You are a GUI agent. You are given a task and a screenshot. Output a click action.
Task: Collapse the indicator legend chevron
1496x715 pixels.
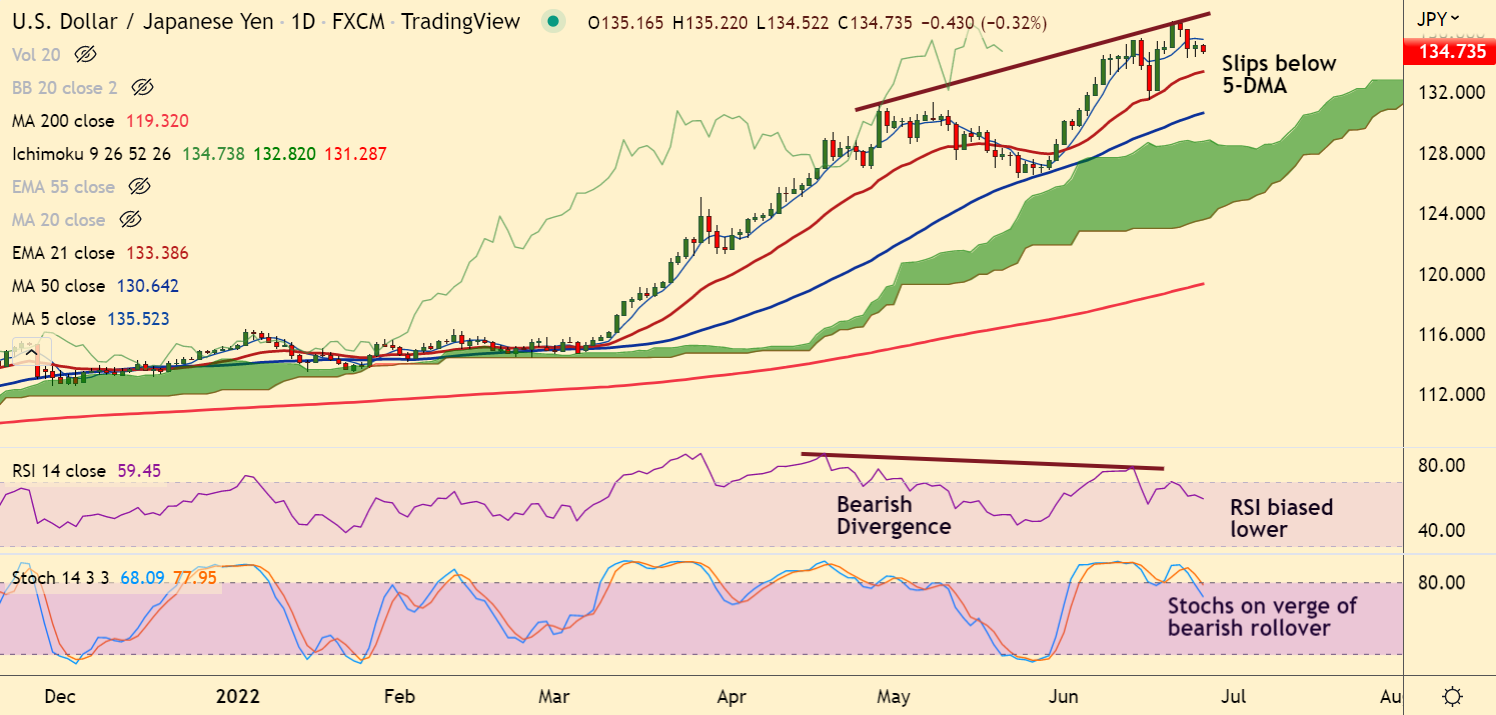(x=31, y=351)
